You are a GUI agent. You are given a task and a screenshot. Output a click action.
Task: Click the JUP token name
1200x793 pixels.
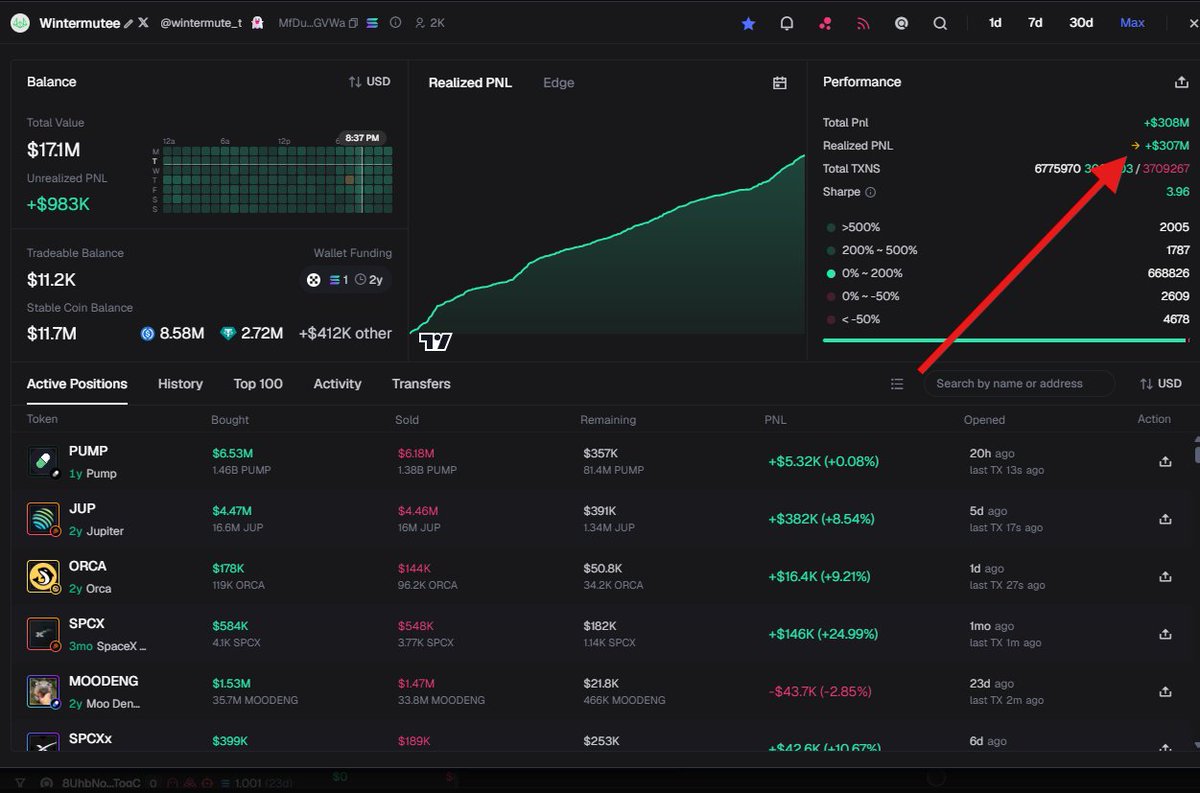[x=82, y=508]
